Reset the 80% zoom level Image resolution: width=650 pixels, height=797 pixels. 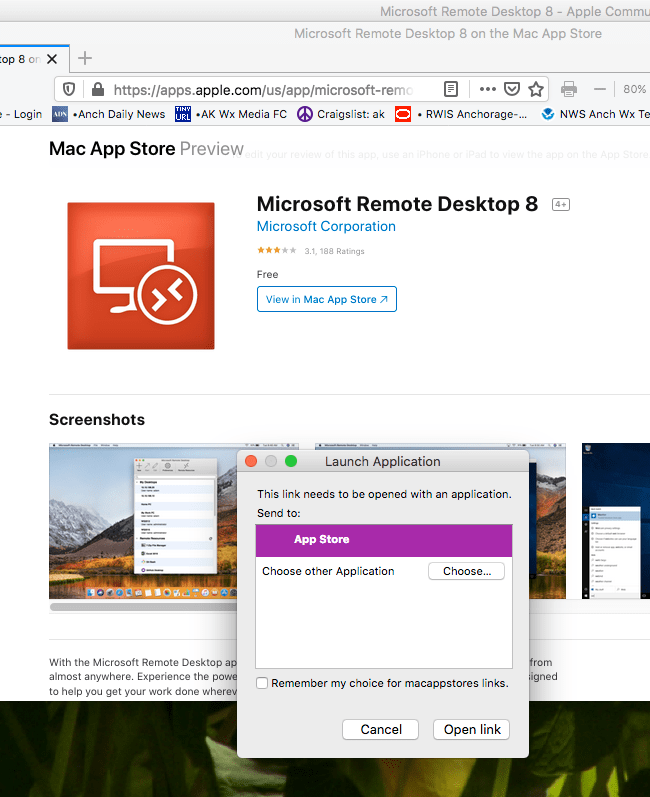[x=634, y=89]
